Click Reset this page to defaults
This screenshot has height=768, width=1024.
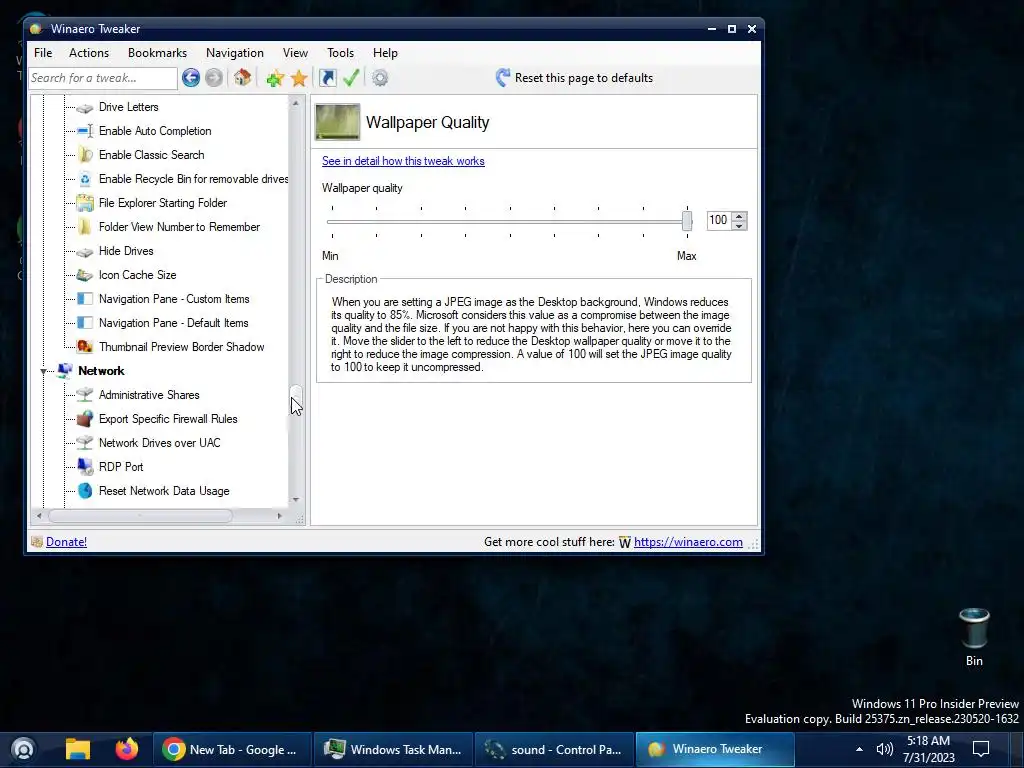[574, 78]
